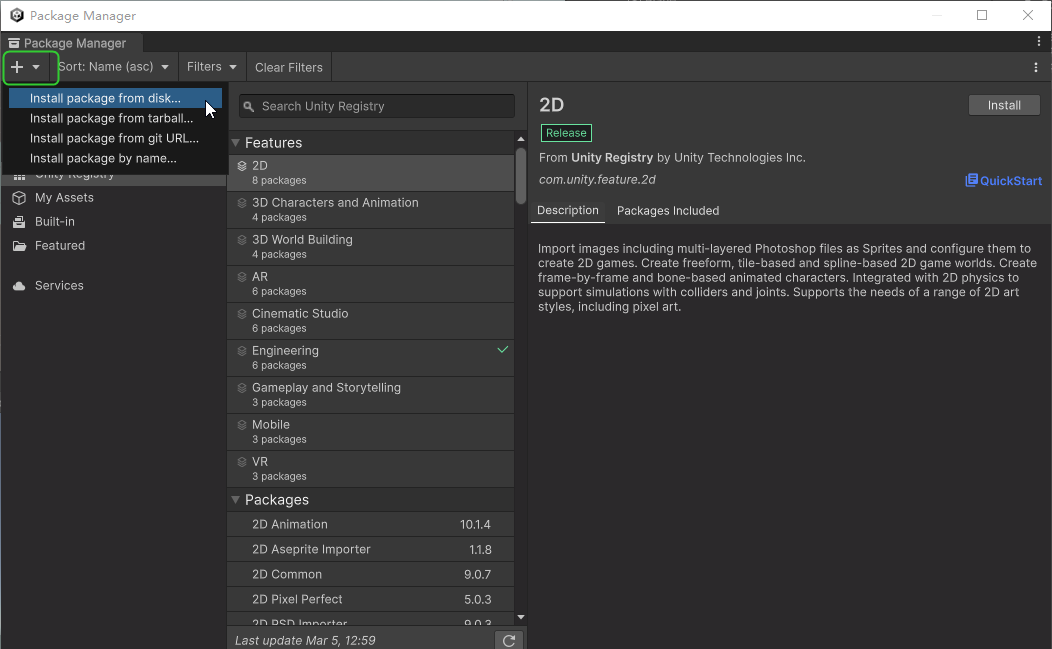This screenshot has height=649, width=1052.
Task: Click the Services cloud icon
Action: (x=19, y=286)
